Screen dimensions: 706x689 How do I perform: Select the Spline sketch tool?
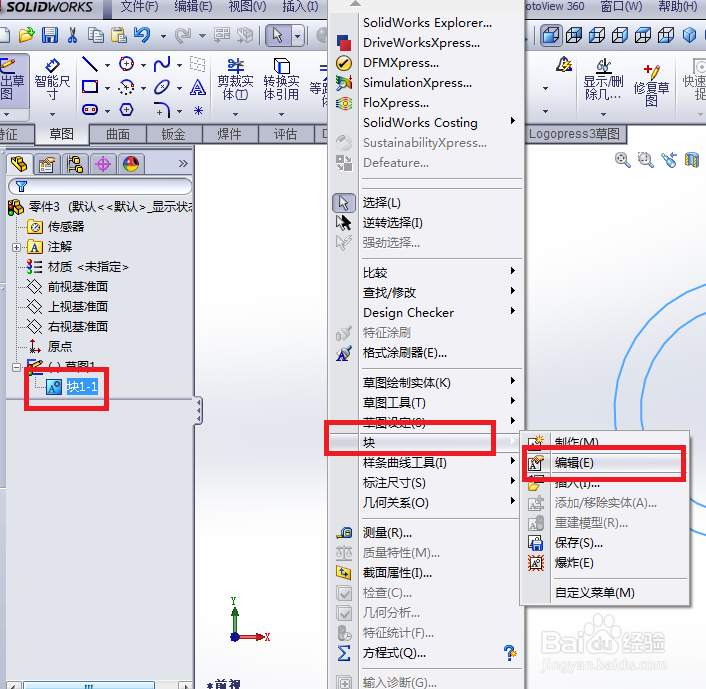162,64
